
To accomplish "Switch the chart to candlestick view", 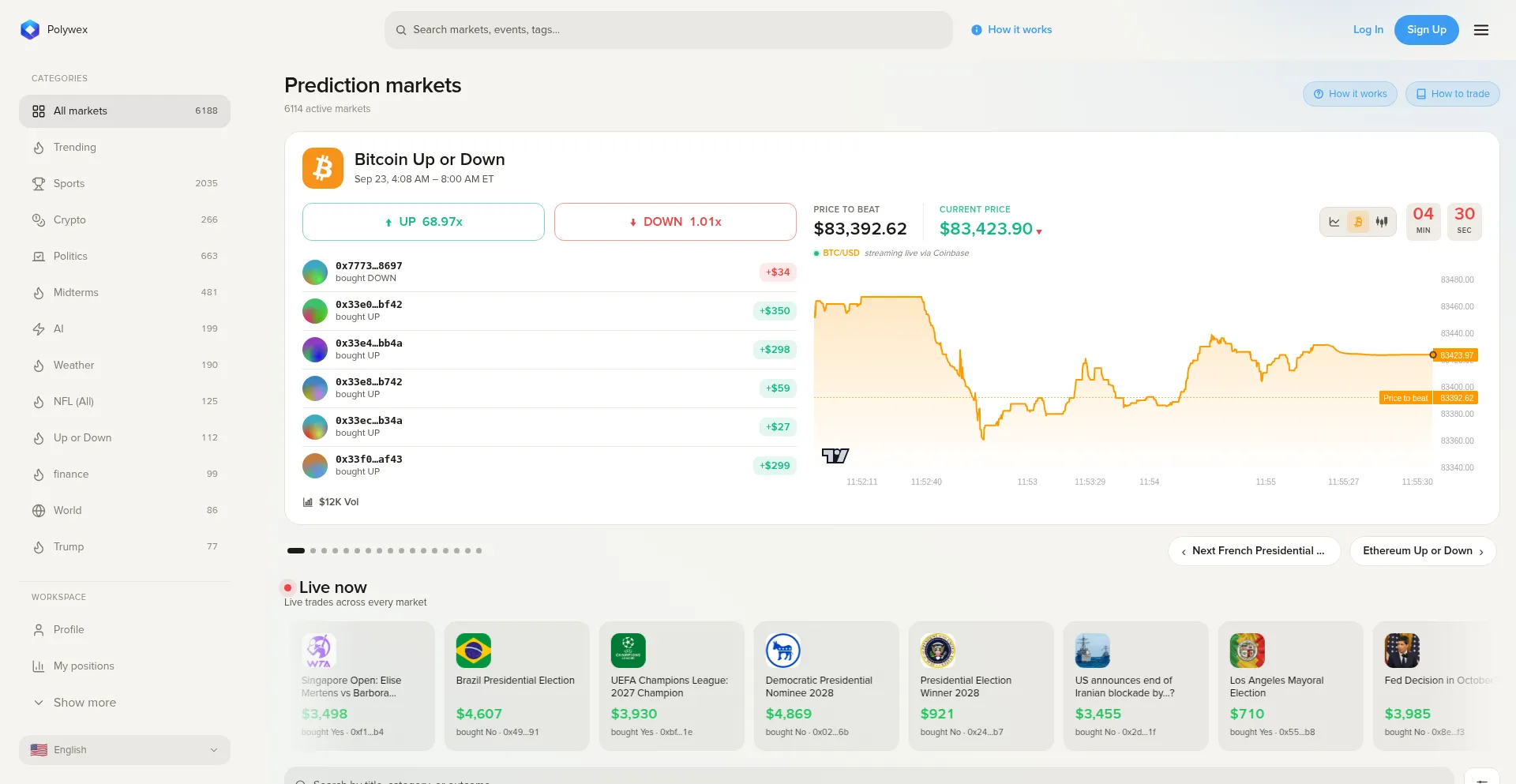I will point(1382,222).
